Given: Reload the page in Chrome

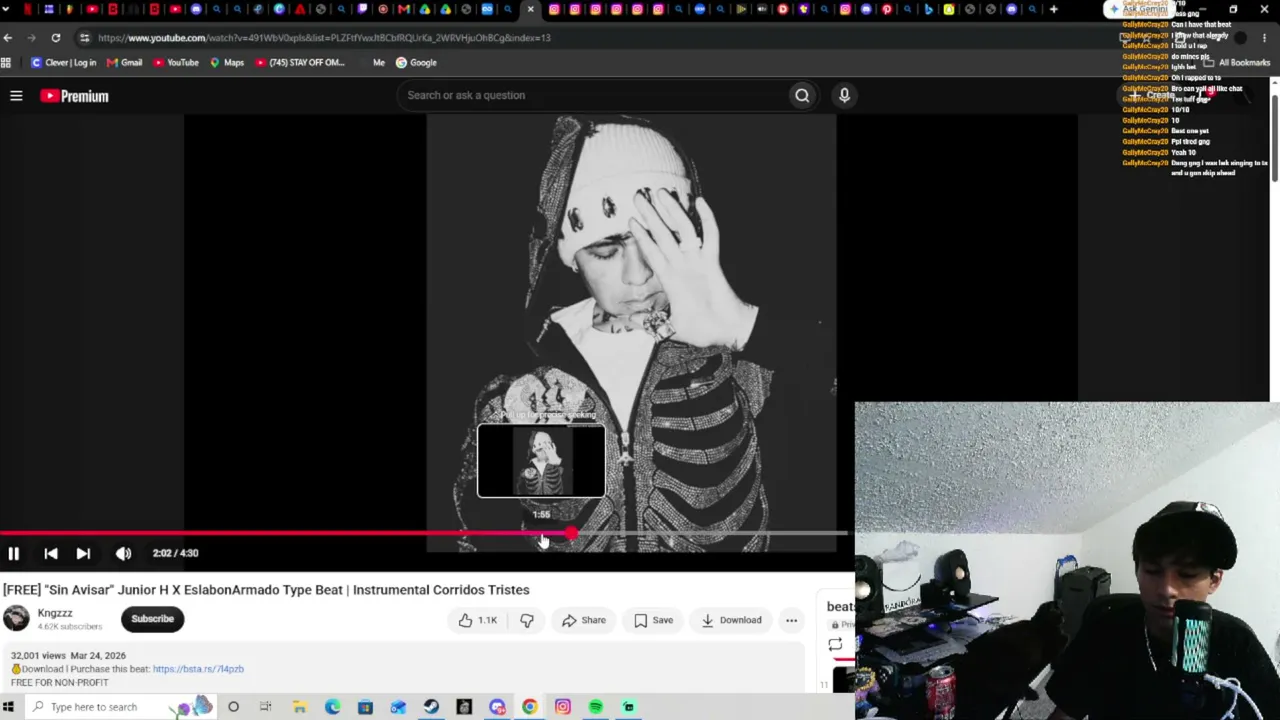Looking at the screenshot, I should 56,38.
